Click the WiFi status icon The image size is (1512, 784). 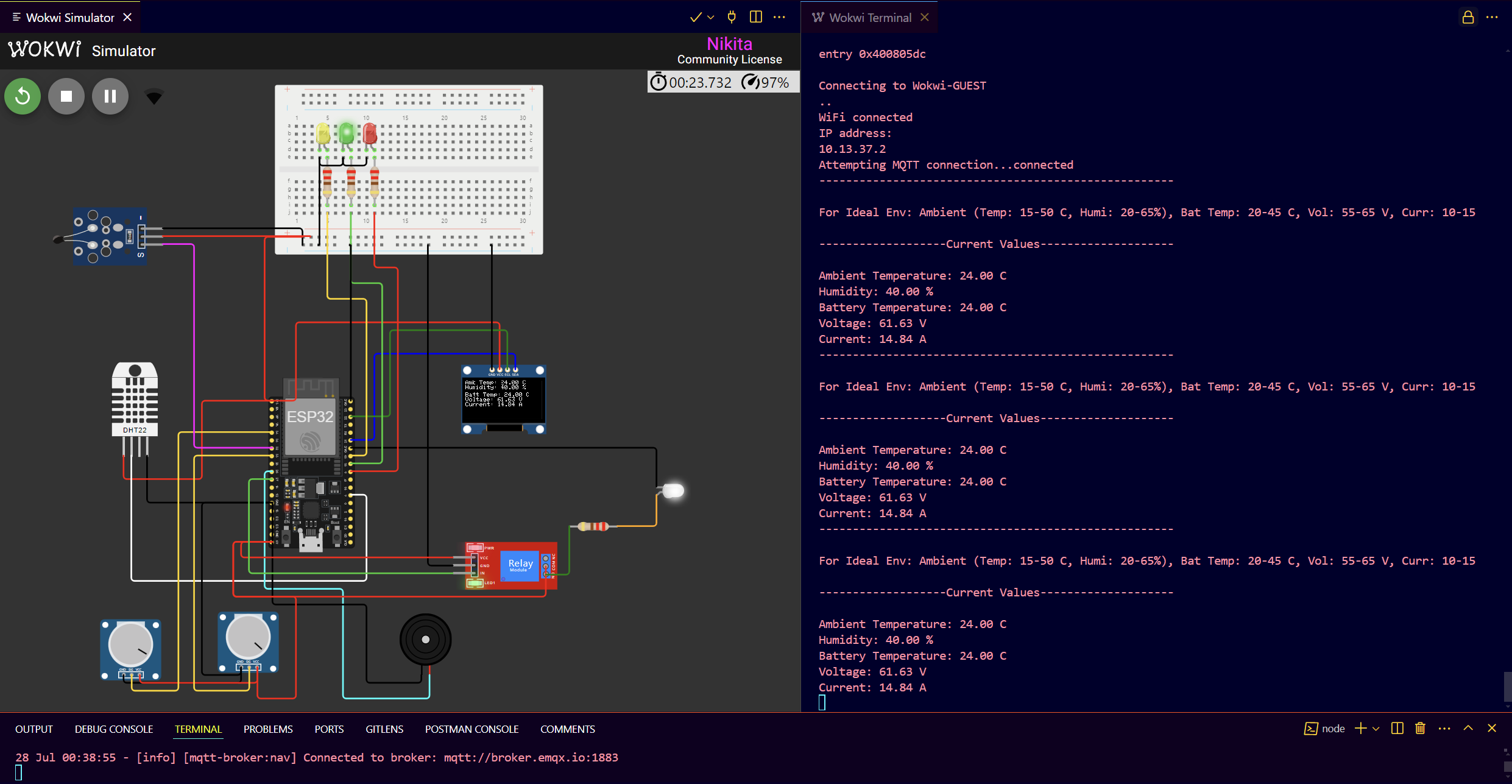tap(154, 96)
